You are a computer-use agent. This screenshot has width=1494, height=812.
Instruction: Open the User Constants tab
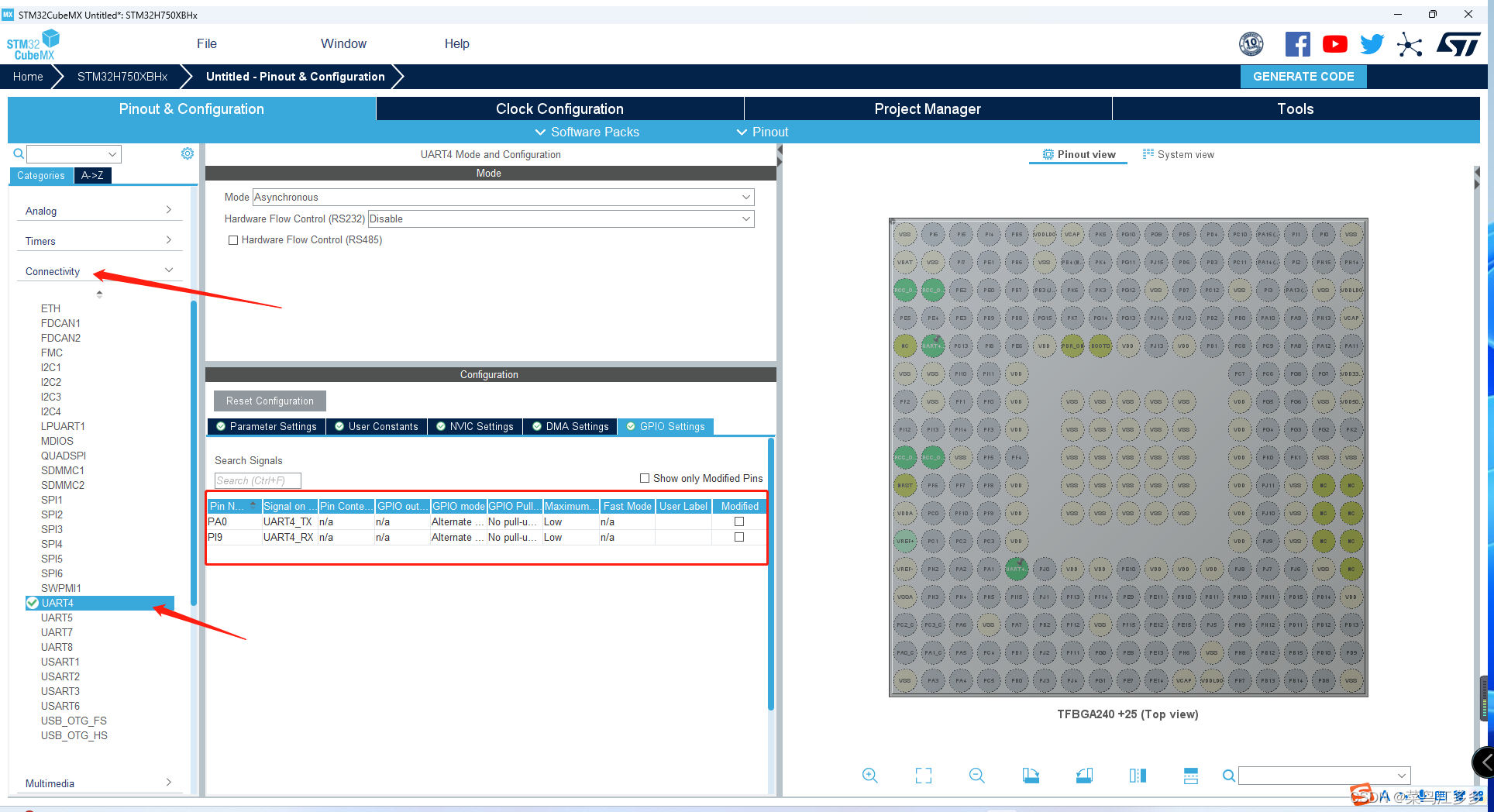[377, 427]
